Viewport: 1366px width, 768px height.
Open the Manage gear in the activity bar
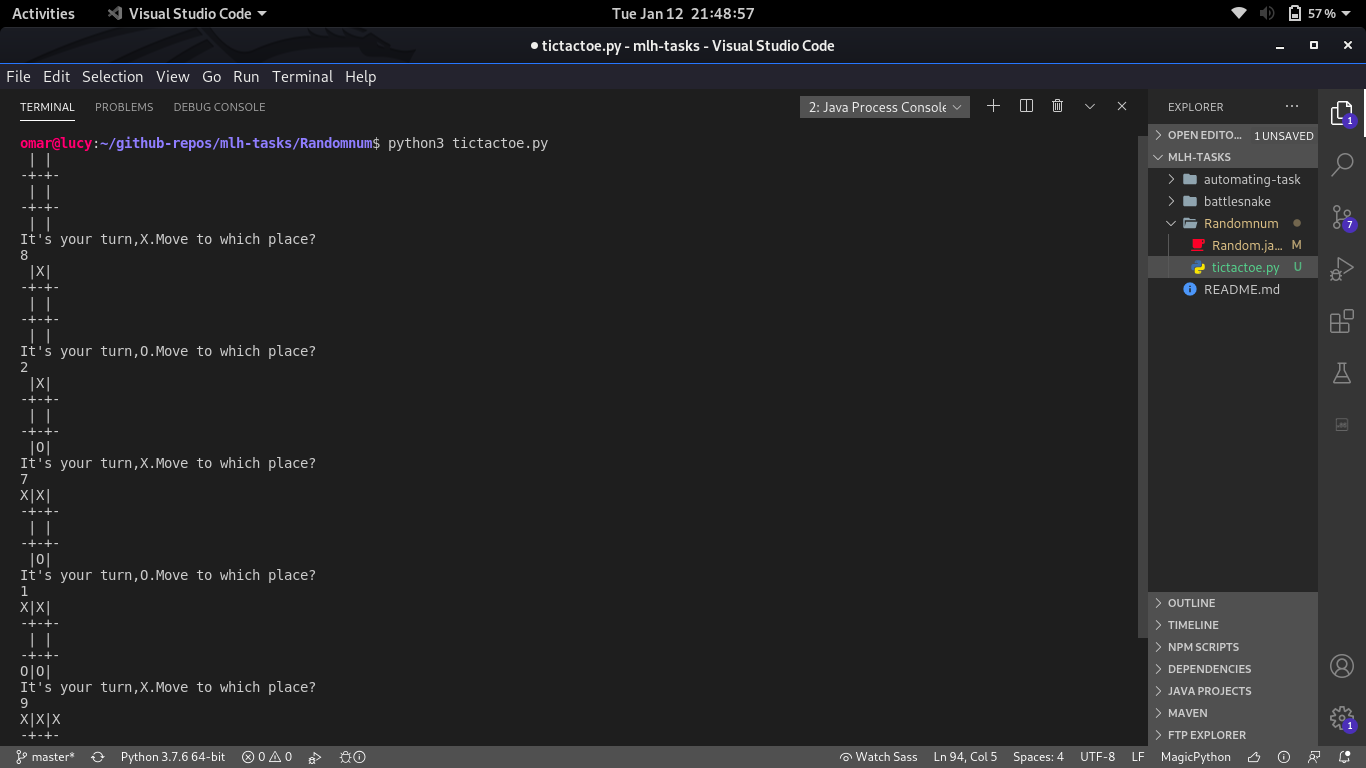pyautogui.click(x=1342, y=718)
